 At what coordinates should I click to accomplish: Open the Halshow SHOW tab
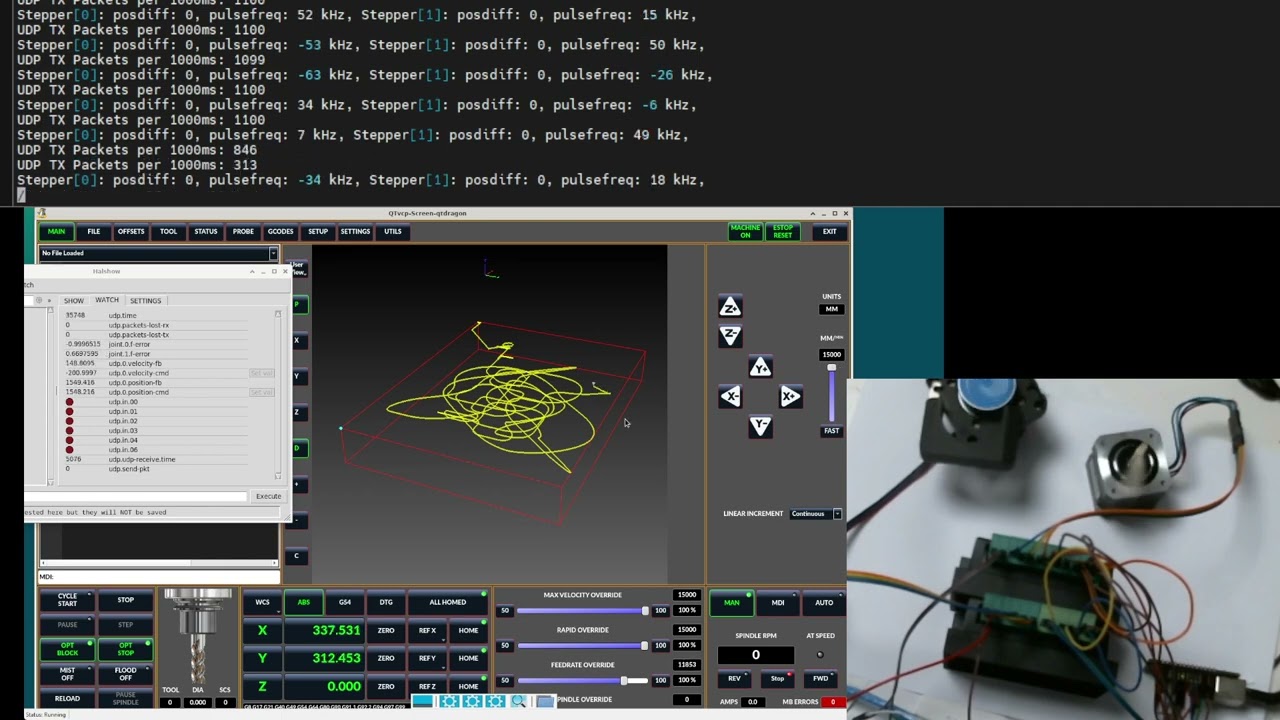click(73, 300)
